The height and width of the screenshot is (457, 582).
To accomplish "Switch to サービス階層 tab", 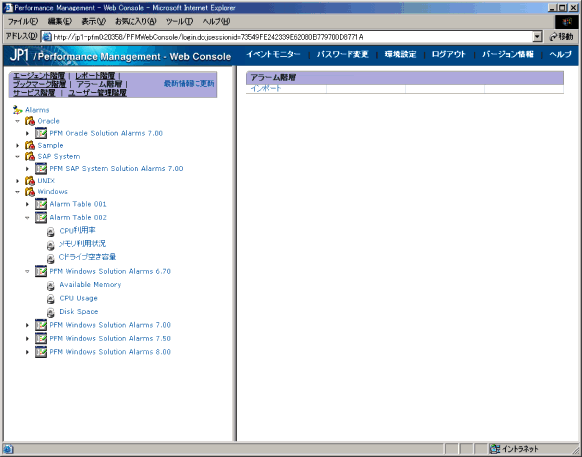I will pyautogui.click(x=34, y=93).
